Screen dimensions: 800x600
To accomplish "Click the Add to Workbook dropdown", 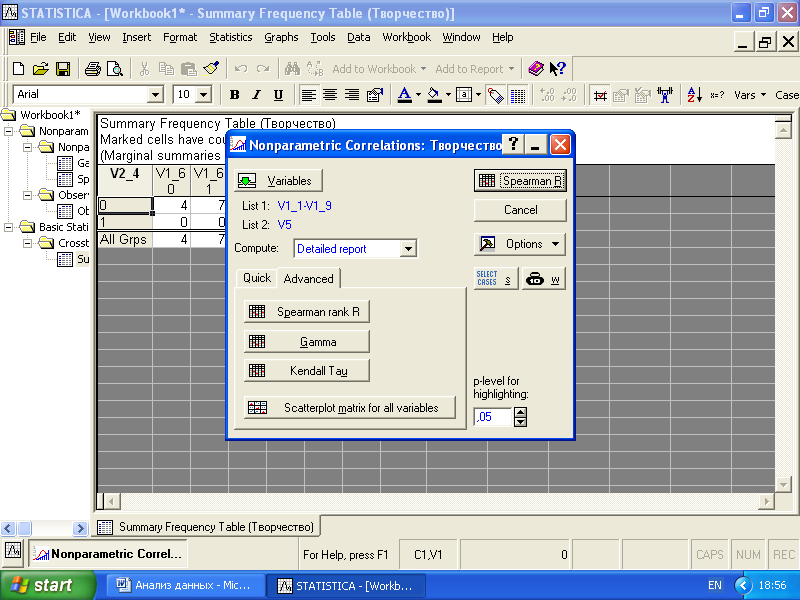I will (x=379, y=69).
